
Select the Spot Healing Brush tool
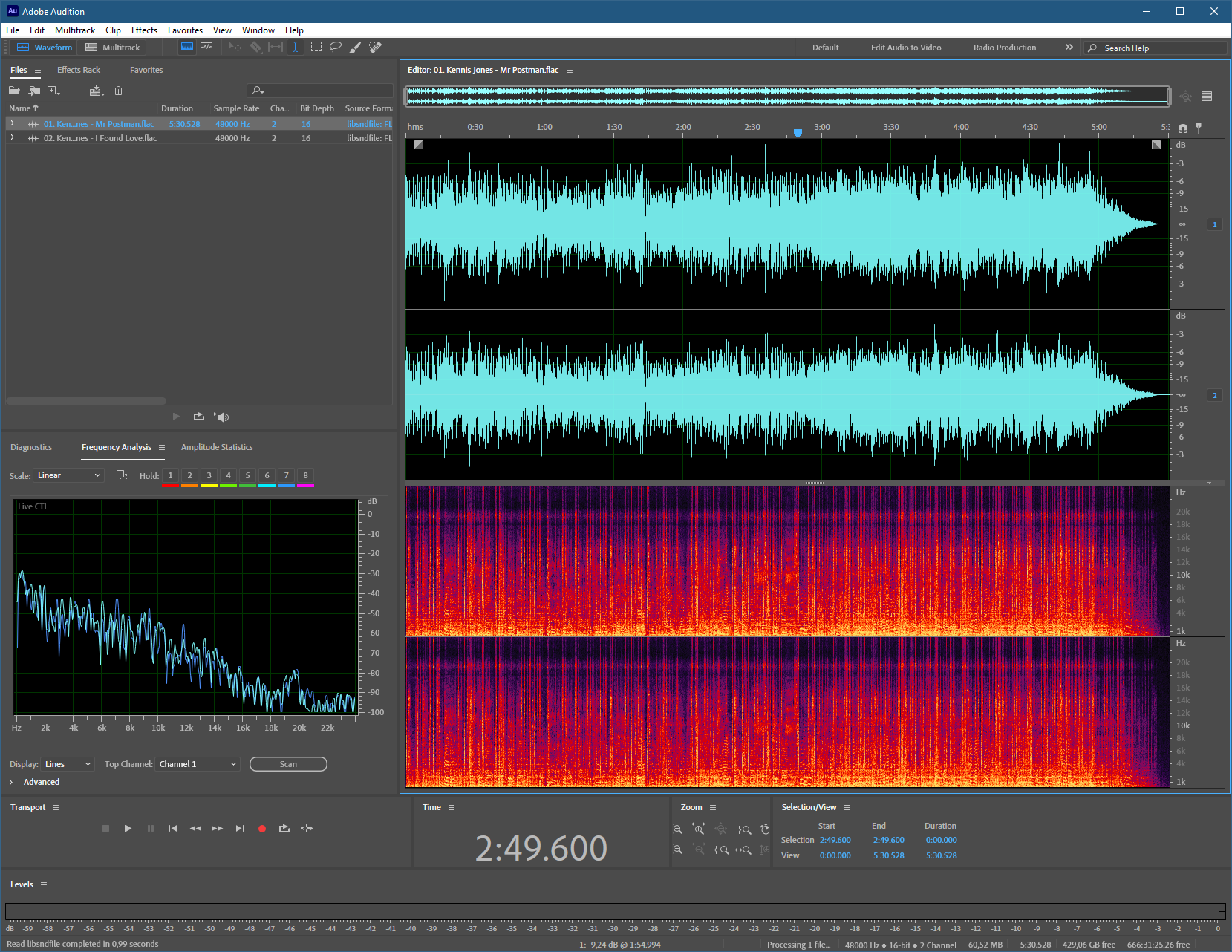[375, 47]
